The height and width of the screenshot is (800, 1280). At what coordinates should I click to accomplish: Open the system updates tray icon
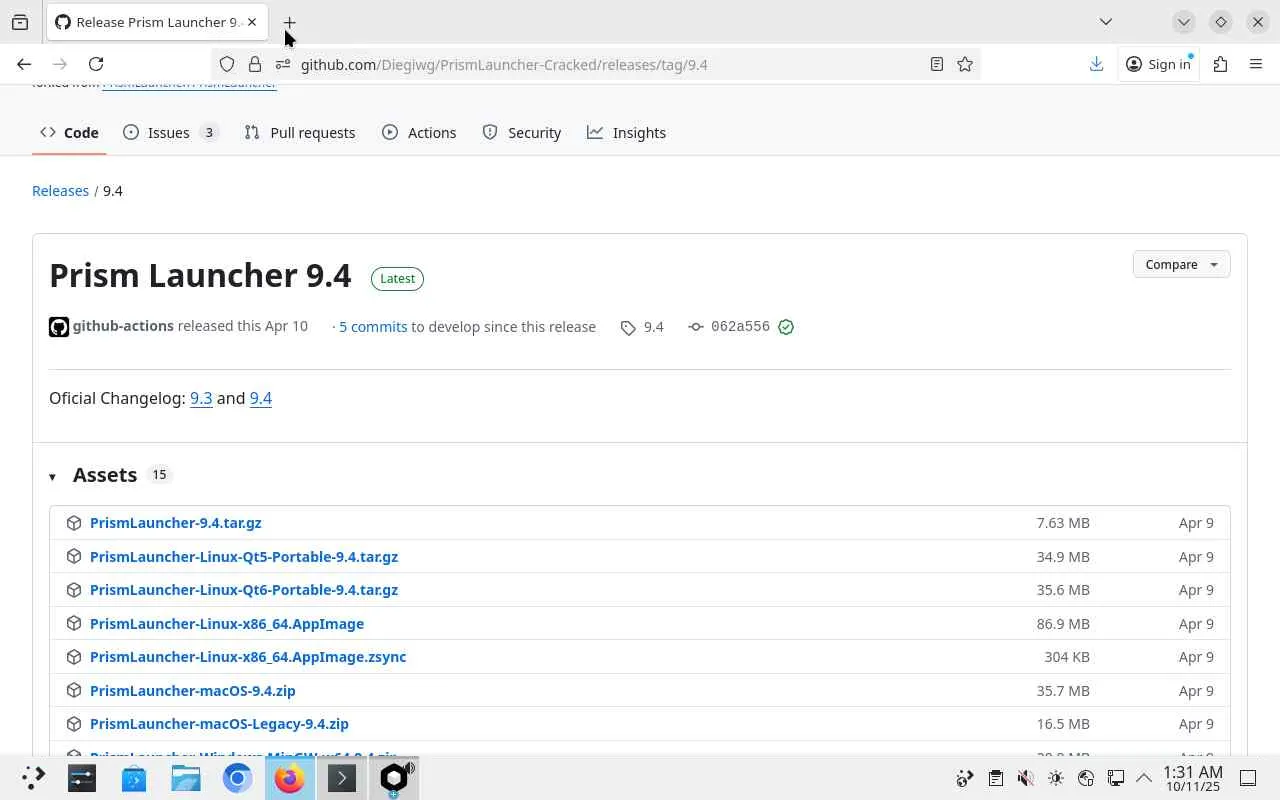click(x=965, y=778)
